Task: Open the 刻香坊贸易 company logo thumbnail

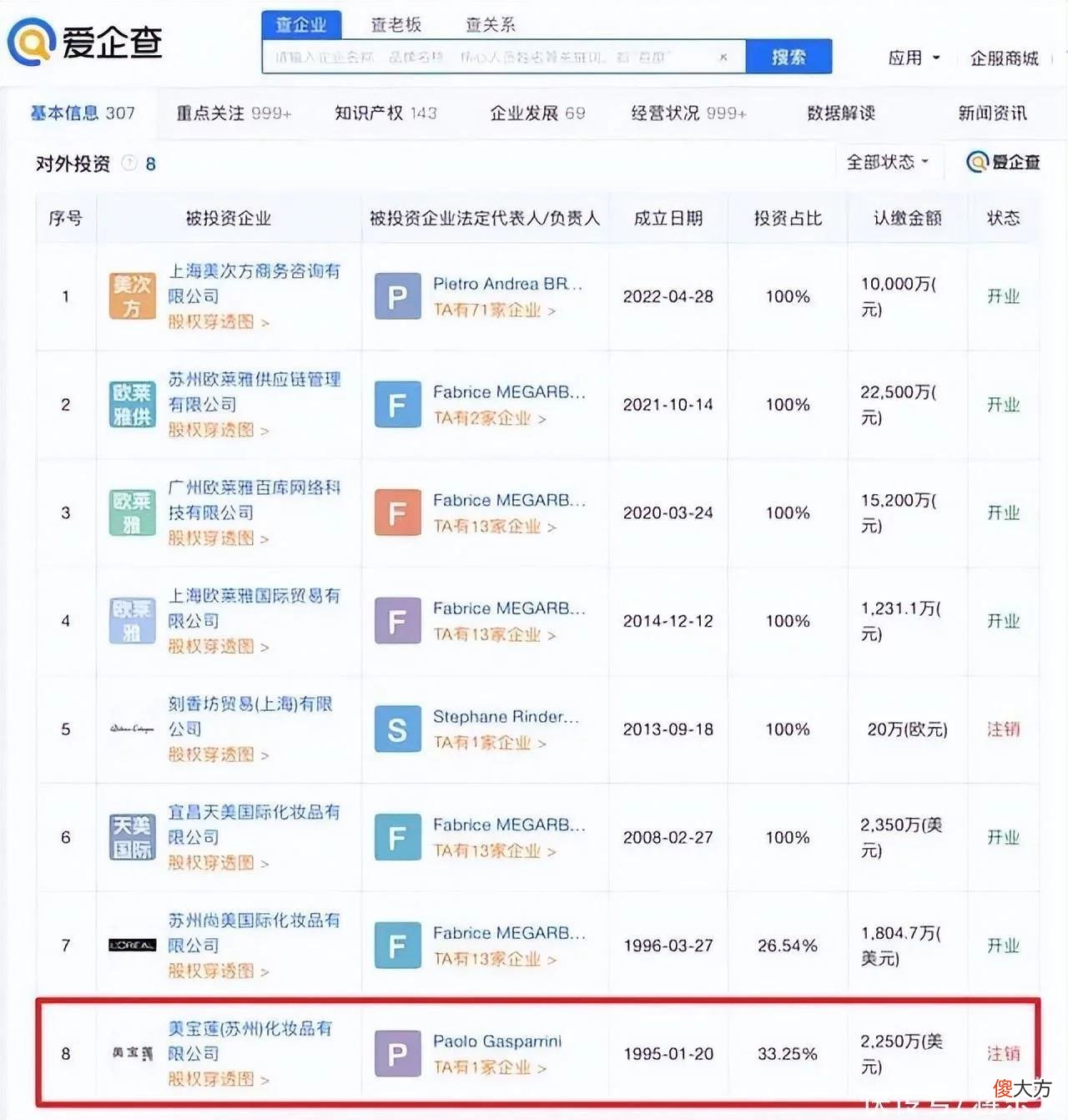Action: pyautogui.click(x=132, y=729)
